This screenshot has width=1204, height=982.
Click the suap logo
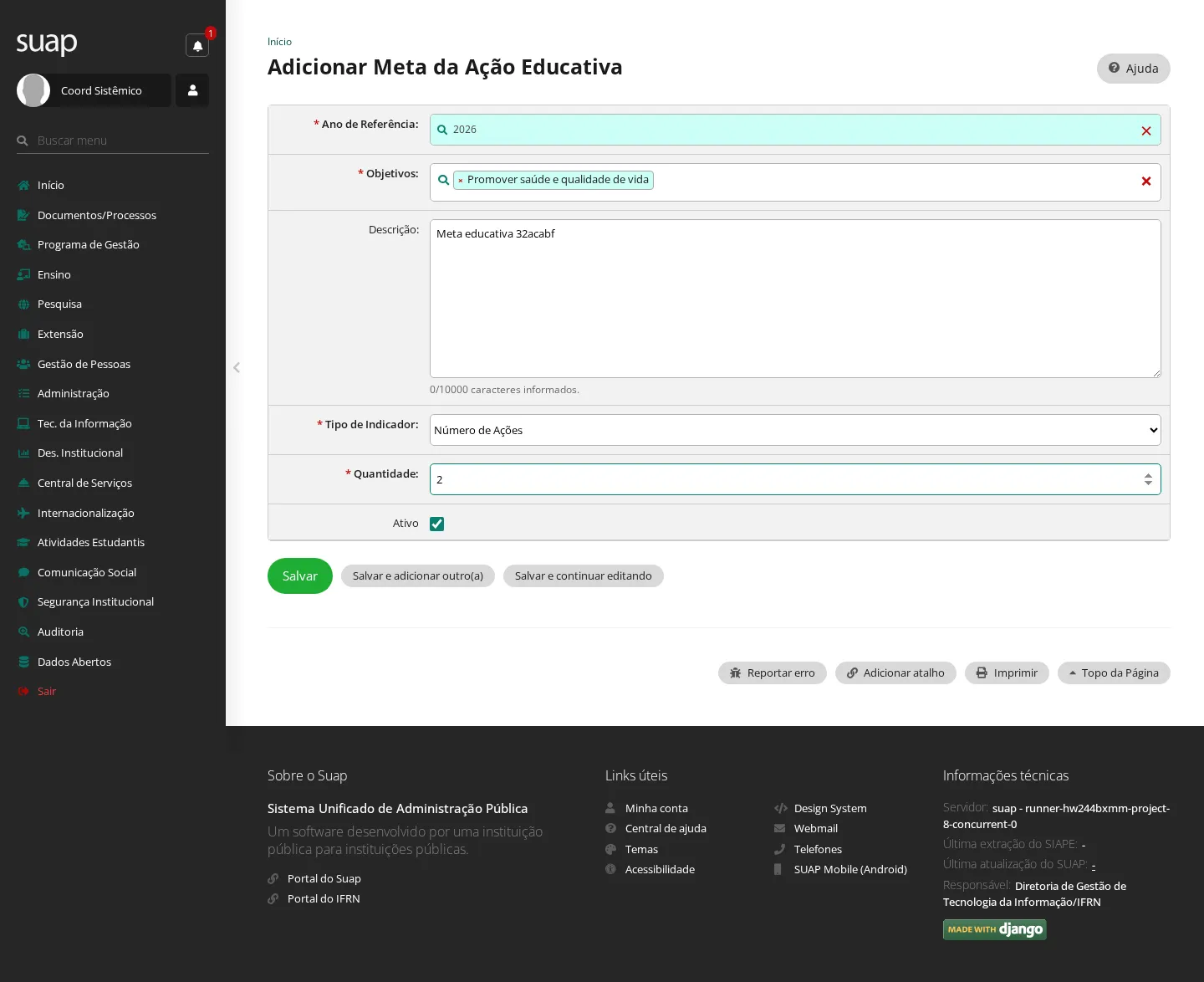[x=47, y=43]
